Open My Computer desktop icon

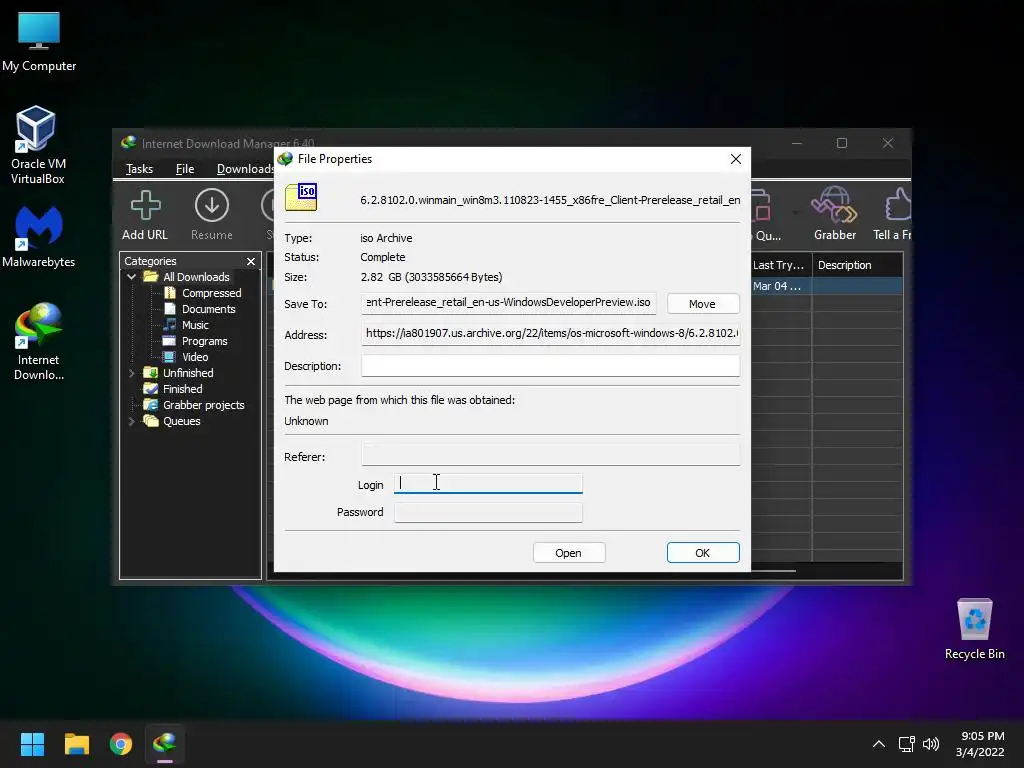tap(39, 42)
